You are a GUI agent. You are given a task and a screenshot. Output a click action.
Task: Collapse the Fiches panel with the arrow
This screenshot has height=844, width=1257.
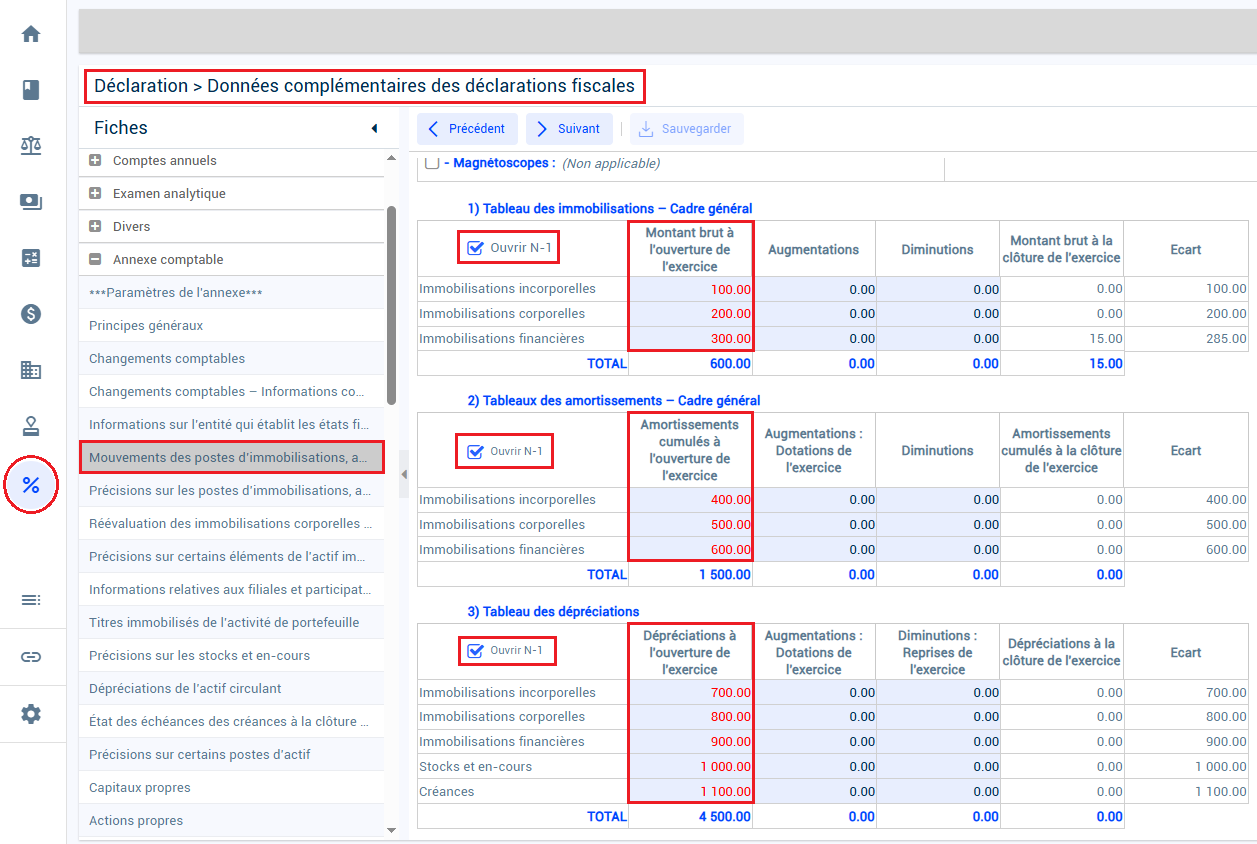click(x=374, y=128)
